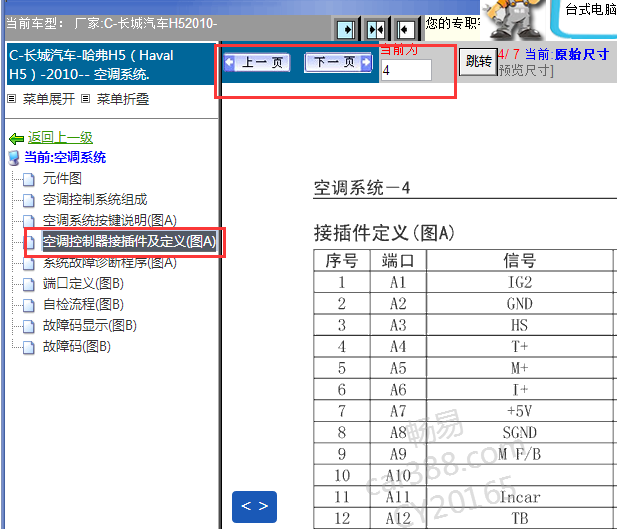The height and width of the screenshot is (529, 617).
Task: Click the page icon beside 端口定义(图B)
Action: pyautogui.click(x=29, y=284)
